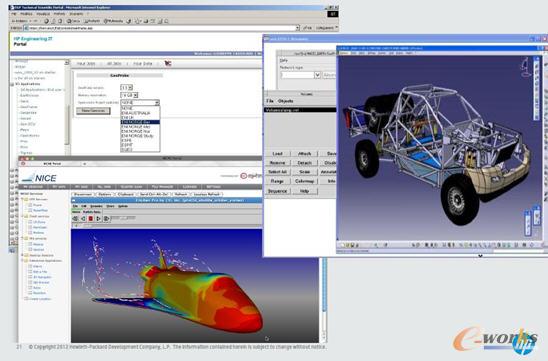This screenshot has height=361, width=548.
Task: Open File menu in remote viewer window
Action: pos(75,206)
